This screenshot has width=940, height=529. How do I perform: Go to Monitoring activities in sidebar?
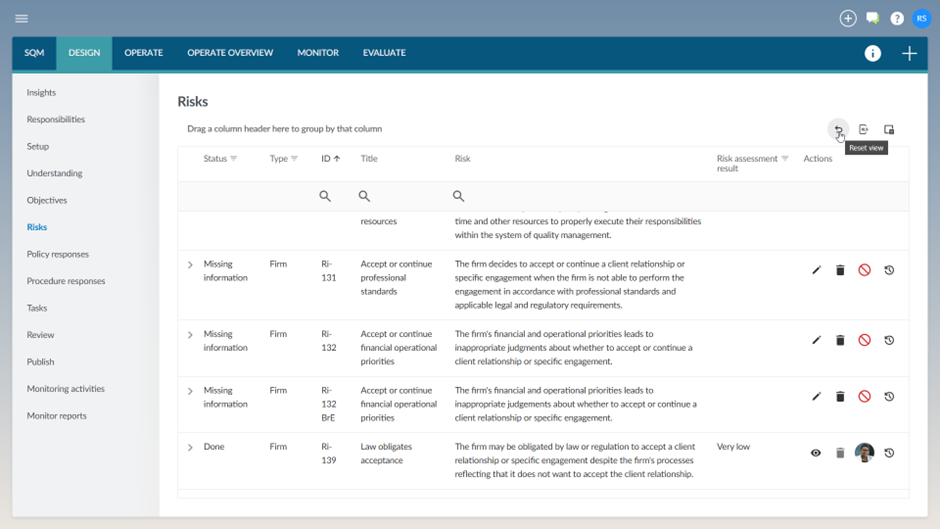coord(66,389)
